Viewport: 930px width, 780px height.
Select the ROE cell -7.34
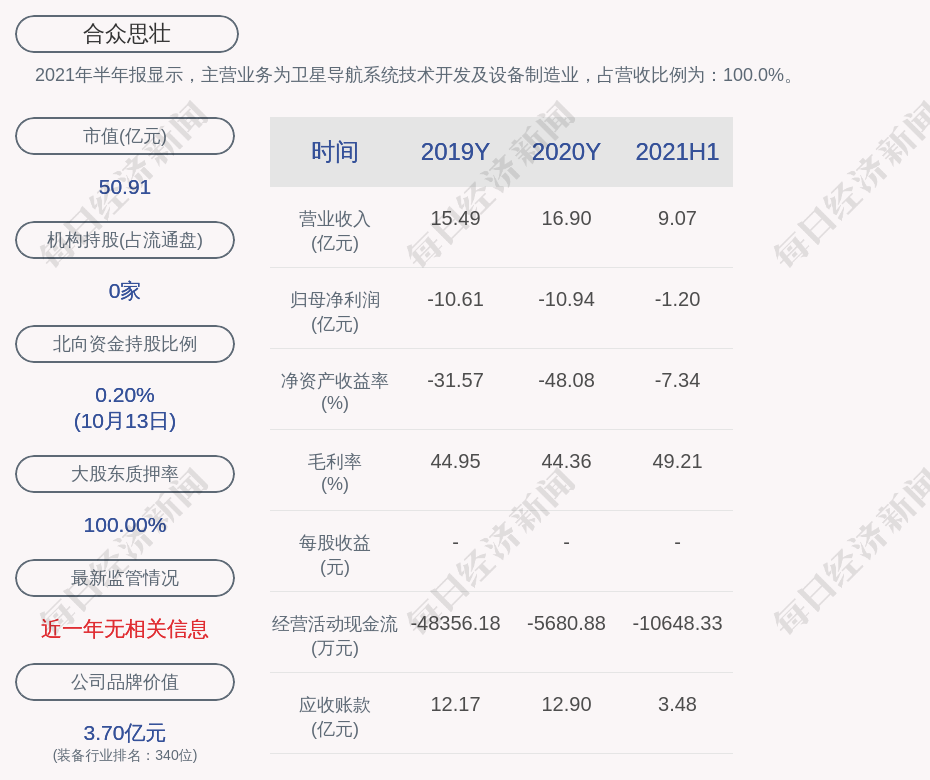coord(677,380)
